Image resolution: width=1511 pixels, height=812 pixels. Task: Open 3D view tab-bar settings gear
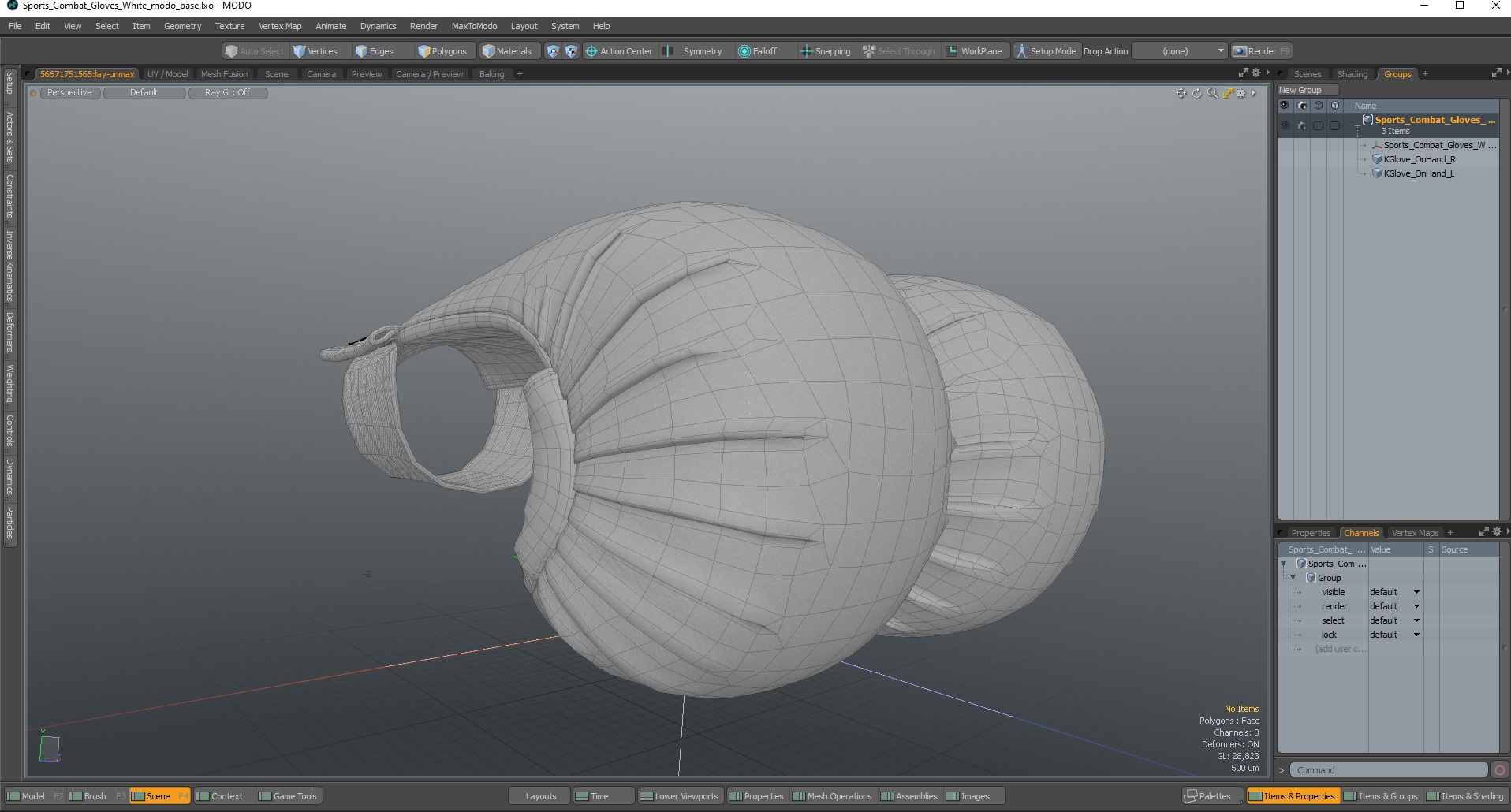point(1256,73)
